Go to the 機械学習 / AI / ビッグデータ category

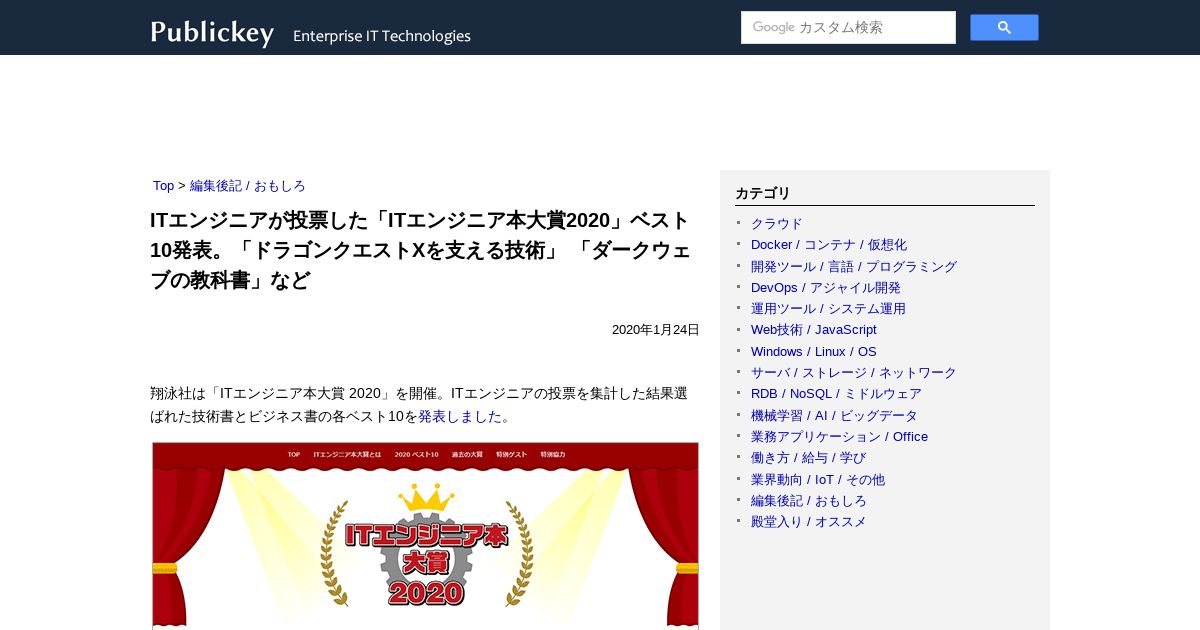[x=834, y=416]
